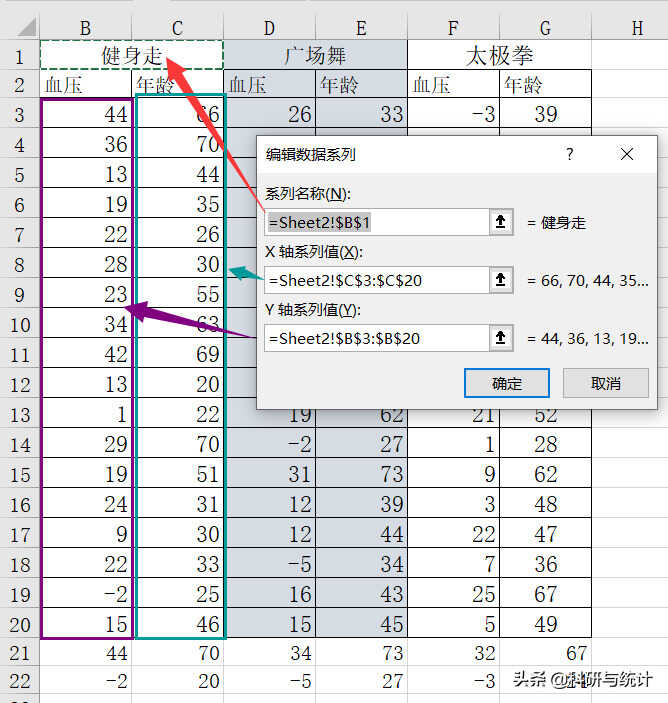Select column E header

pyautogui.click(x=361, y=28)
